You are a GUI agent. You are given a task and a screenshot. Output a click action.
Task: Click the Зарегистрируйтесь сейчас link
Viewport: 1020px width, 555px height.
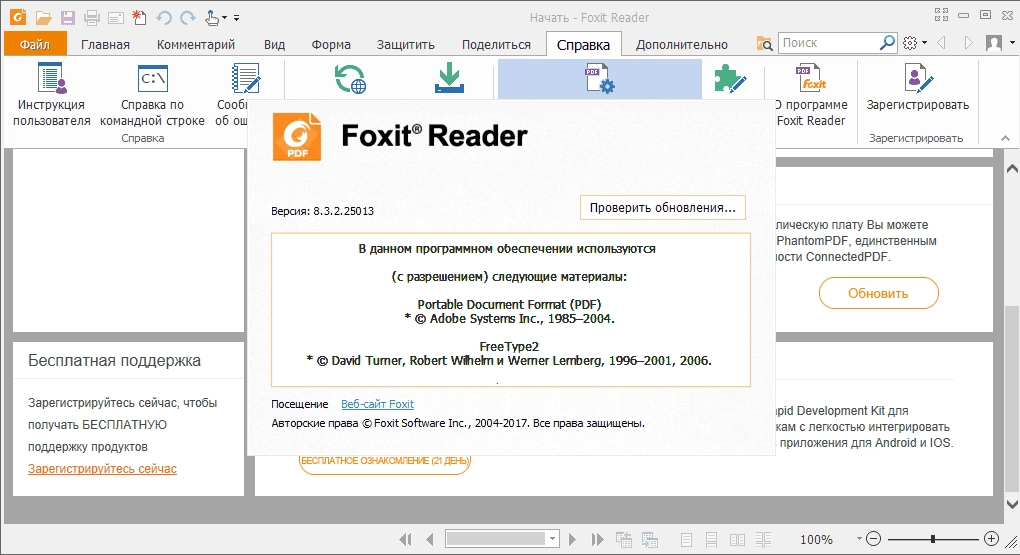click(x=102, y=468)
